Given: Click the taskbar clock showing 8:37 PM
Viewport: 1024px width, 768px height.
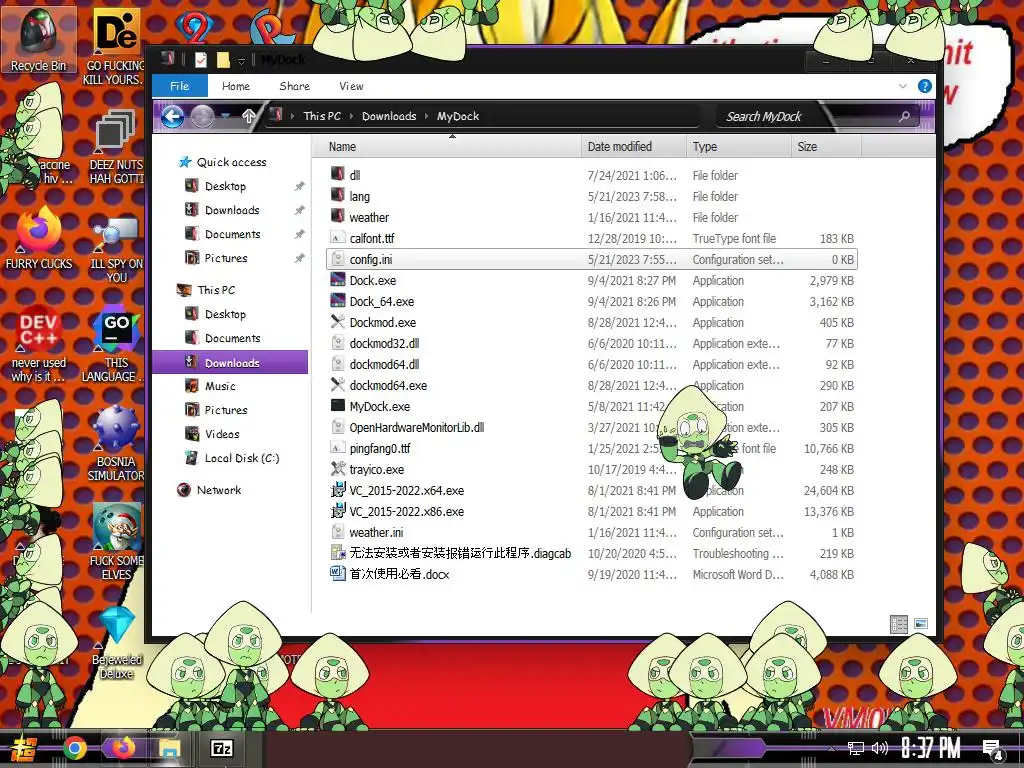Looking at the screenshot, I should 931,748.
